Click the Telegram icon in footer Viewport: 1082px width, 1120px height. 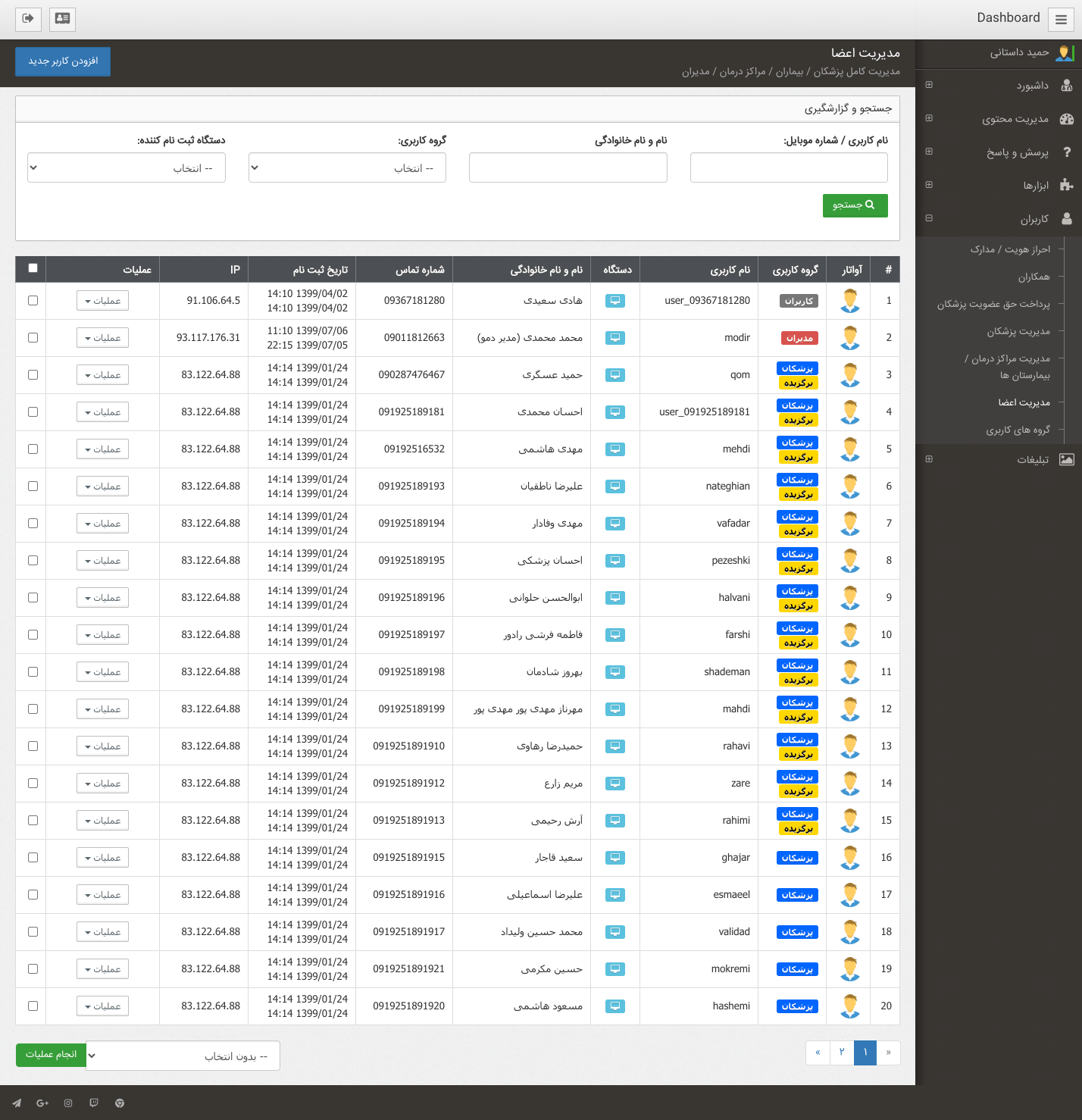17,1103
